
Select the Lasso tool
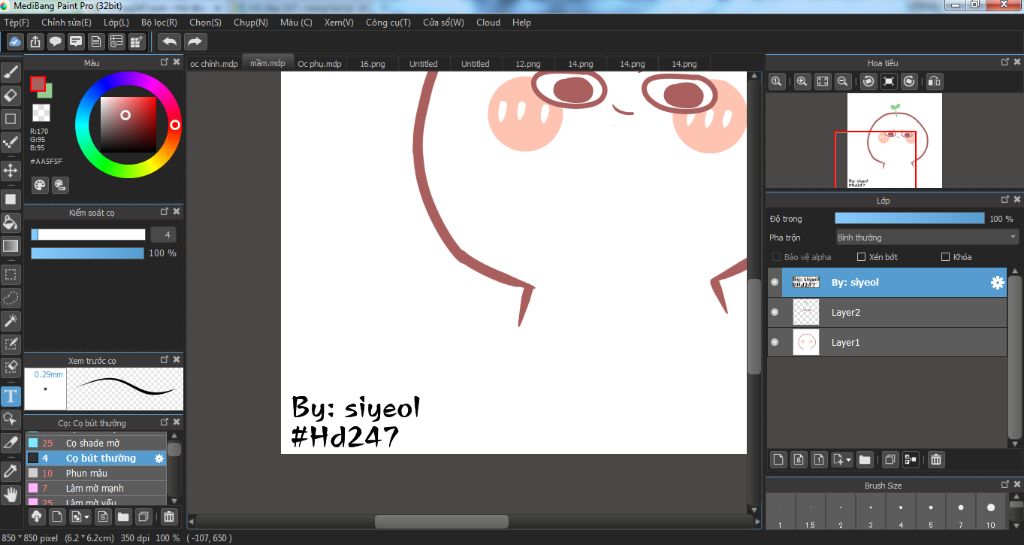[x=10, y=298]
